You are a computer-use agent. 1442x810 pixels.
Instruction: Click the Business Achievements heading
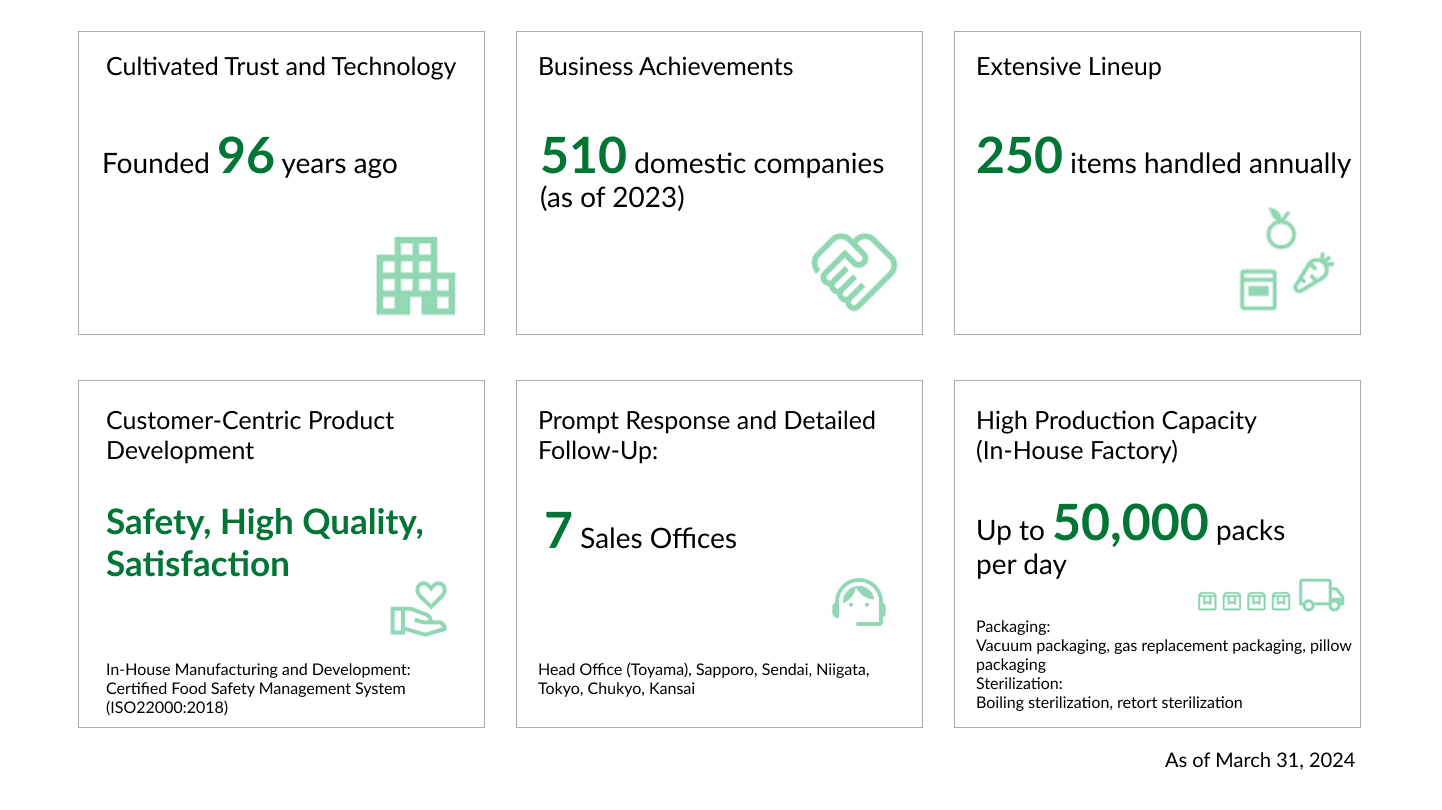tap(665, 67)
